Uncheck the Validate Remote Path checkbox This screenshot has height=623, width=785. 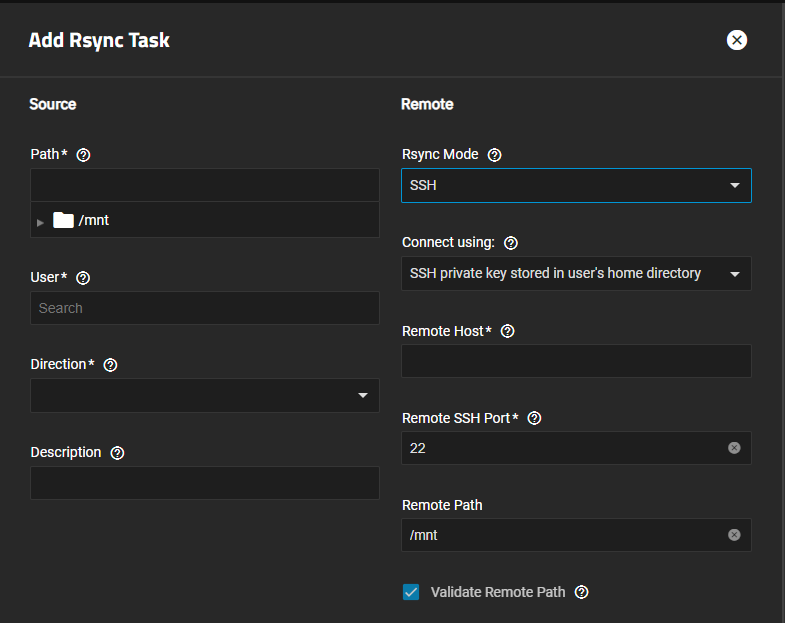(411, 592)
